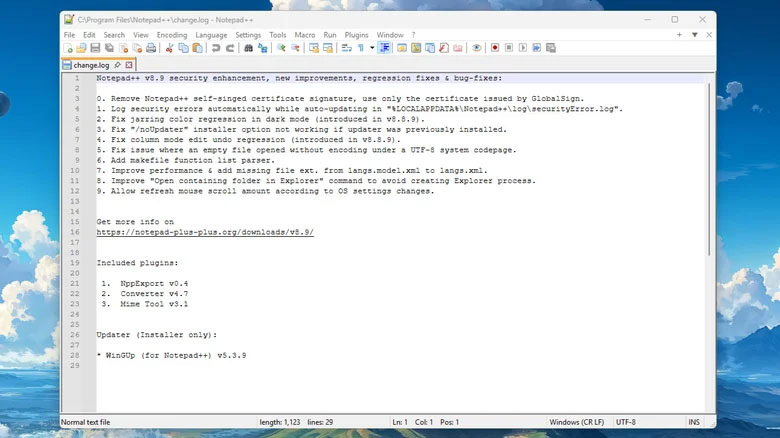780x438 pixels.
Task: Click the plus button near menu bar
Action: click(679, 35)
